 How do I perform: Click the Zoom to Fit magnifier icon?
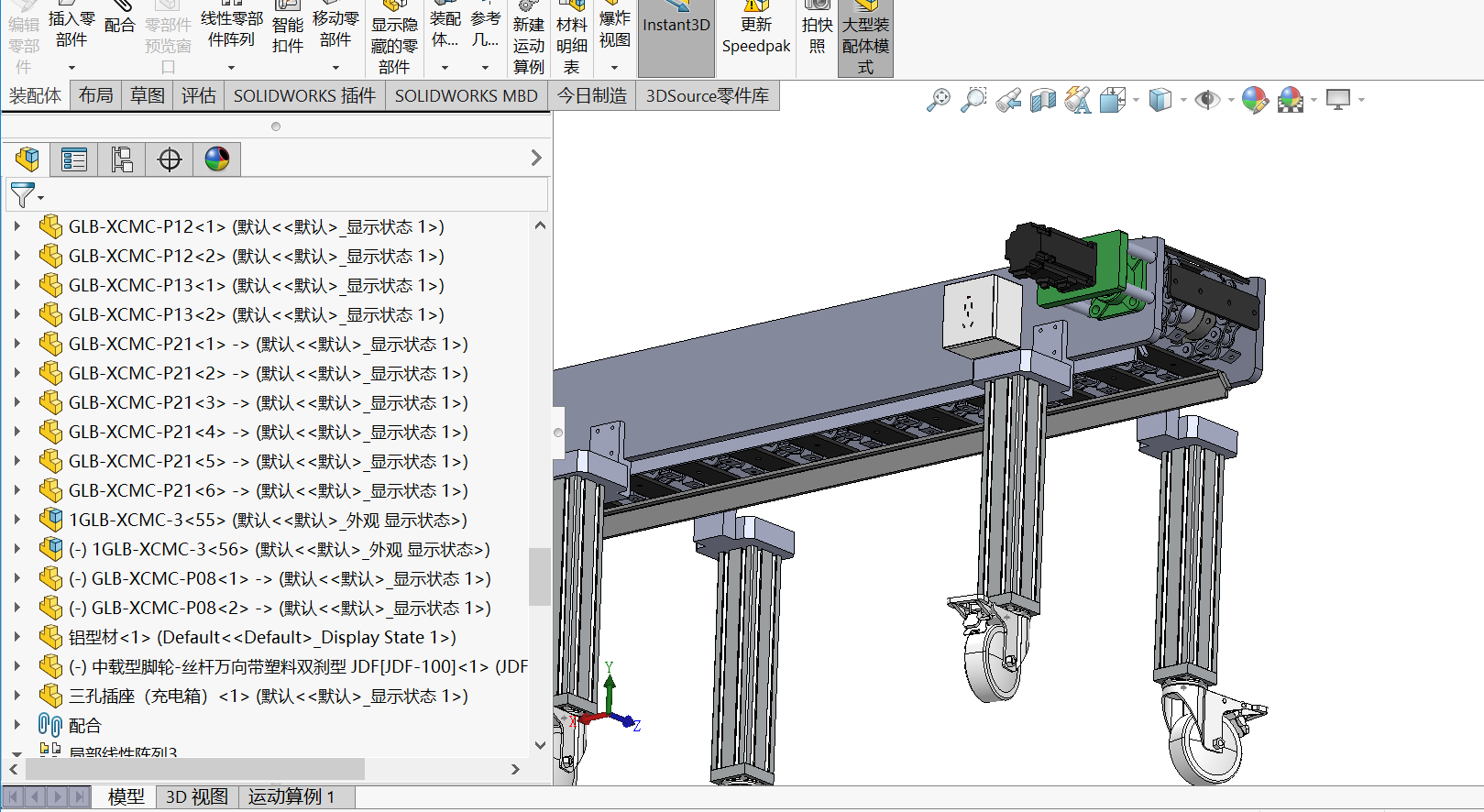[x=938, y=100]
